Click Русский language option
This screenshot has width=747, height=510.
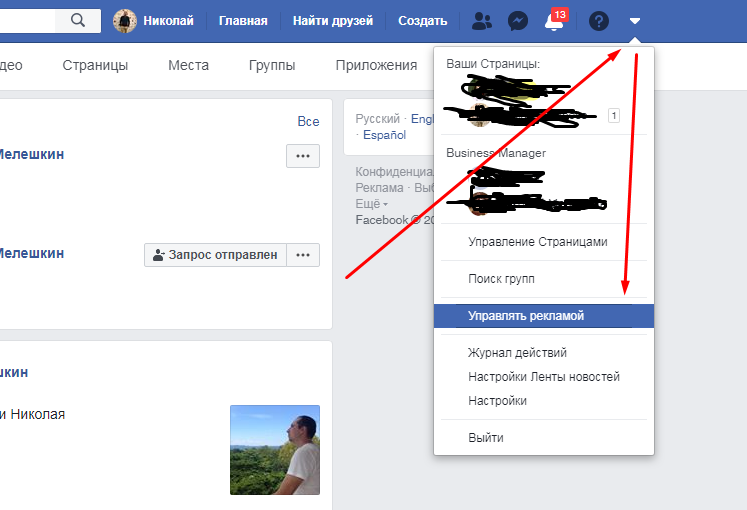(x=377, y=119)
